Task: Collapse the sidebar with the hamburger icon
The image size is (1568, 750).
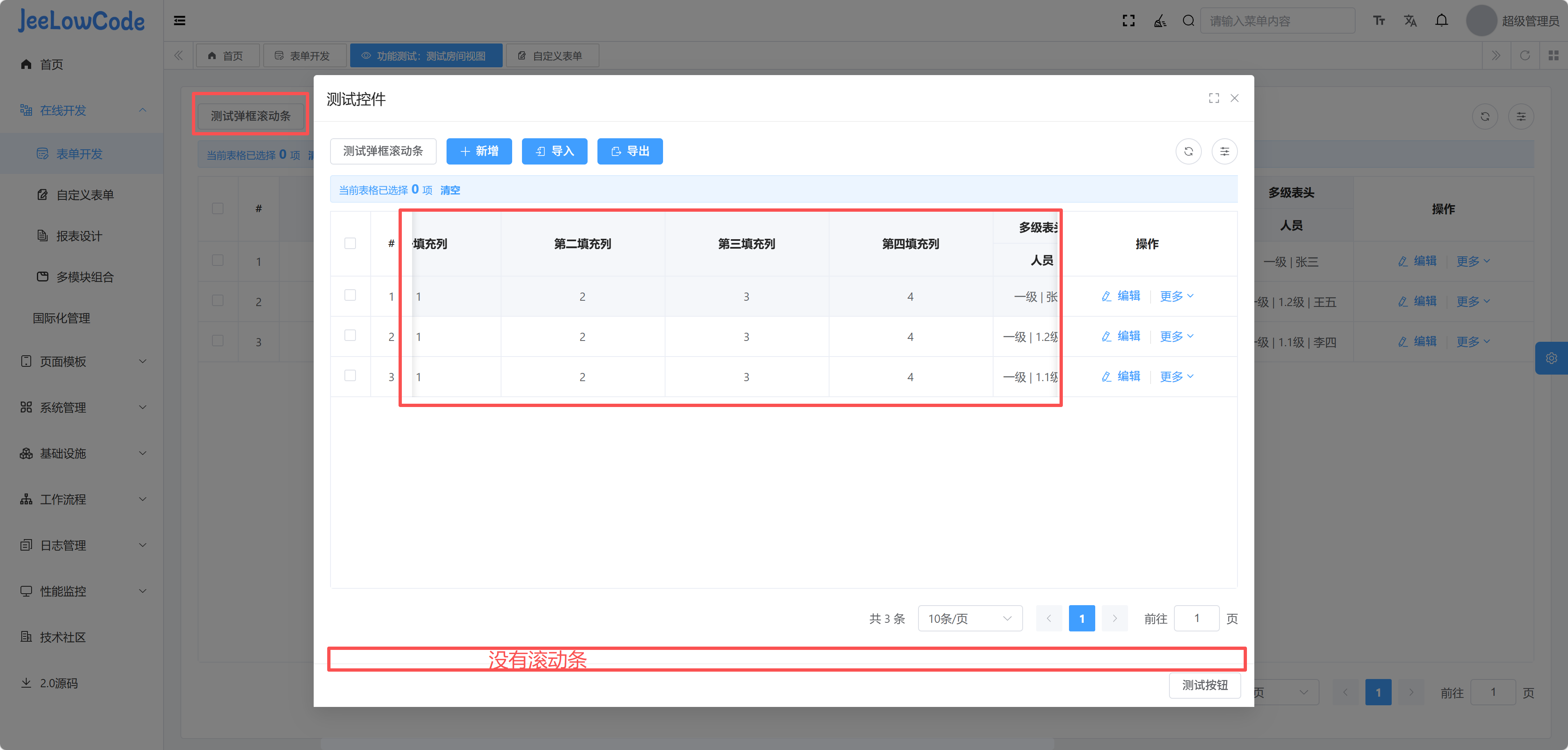Action: [180, 21]
